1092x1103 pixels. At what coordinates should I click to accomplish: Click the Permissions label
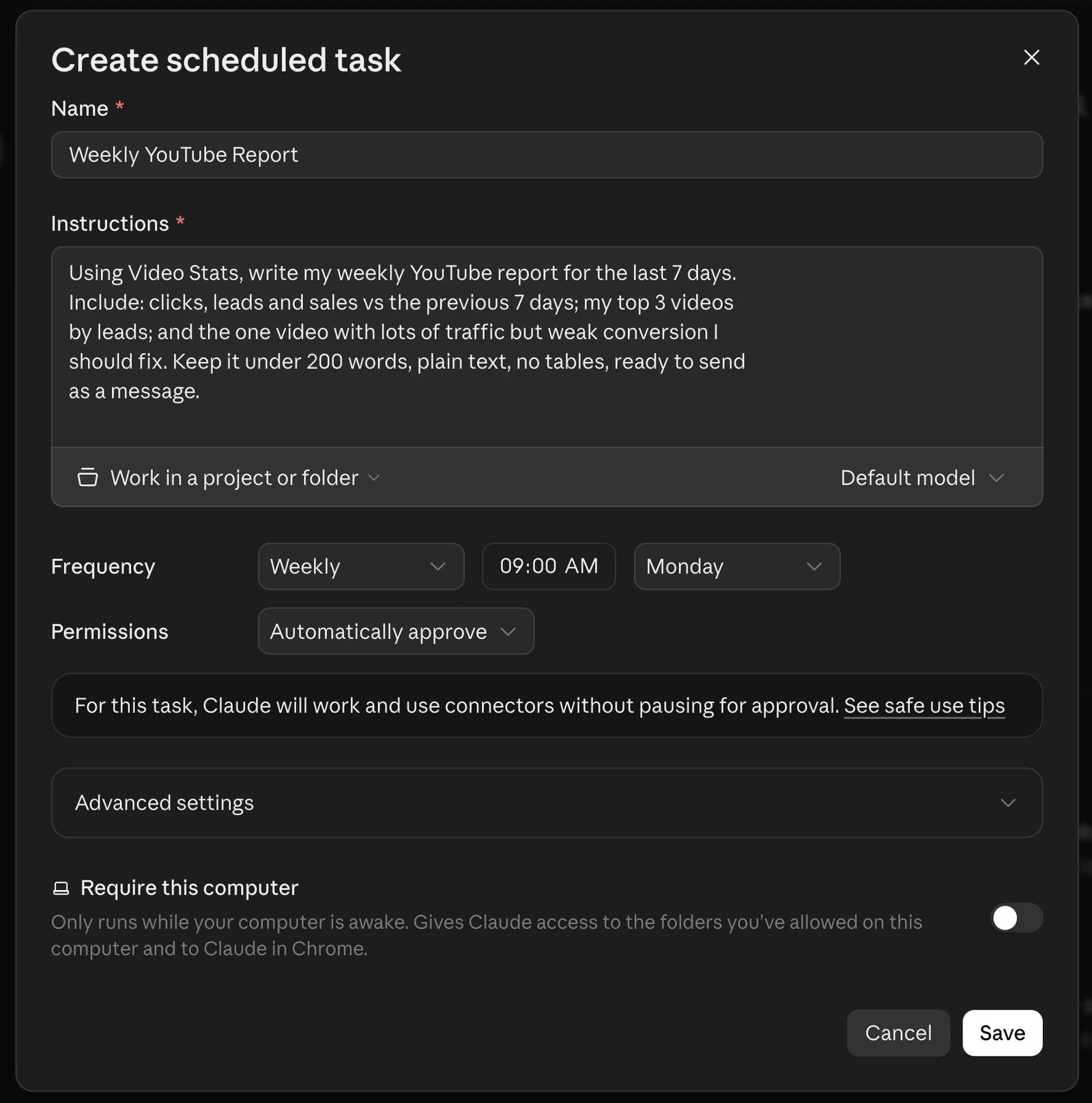[110, 631]
